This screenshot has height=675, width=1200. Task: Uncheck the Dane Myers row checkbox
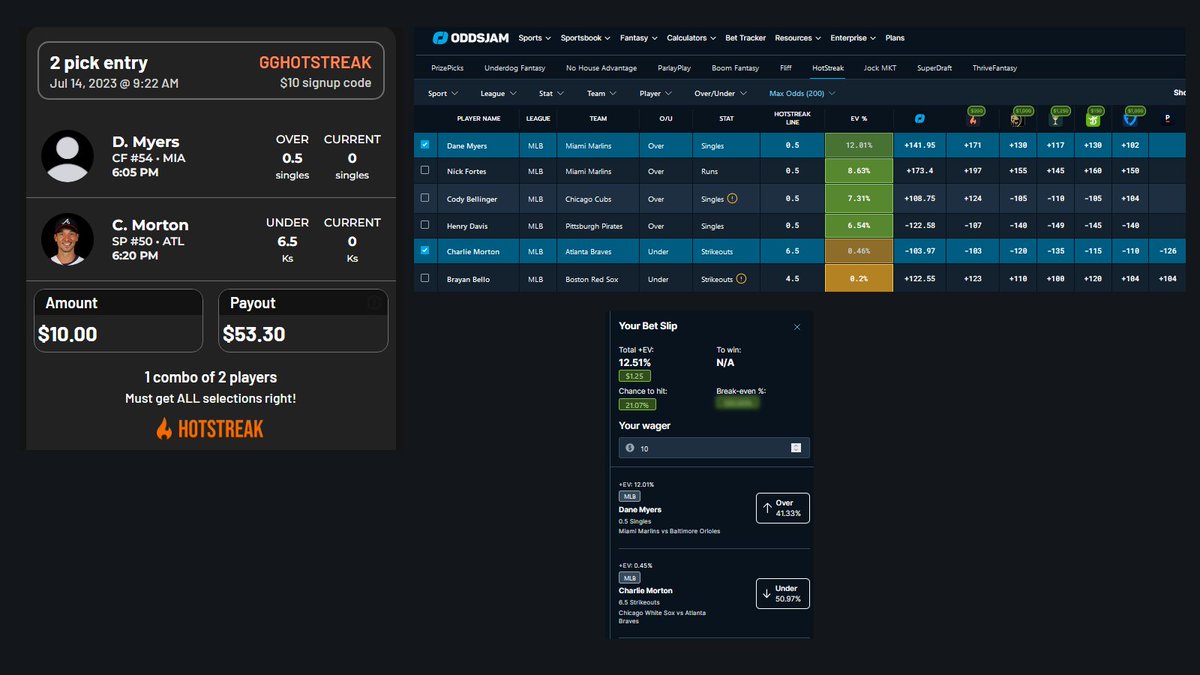[424, 145]
